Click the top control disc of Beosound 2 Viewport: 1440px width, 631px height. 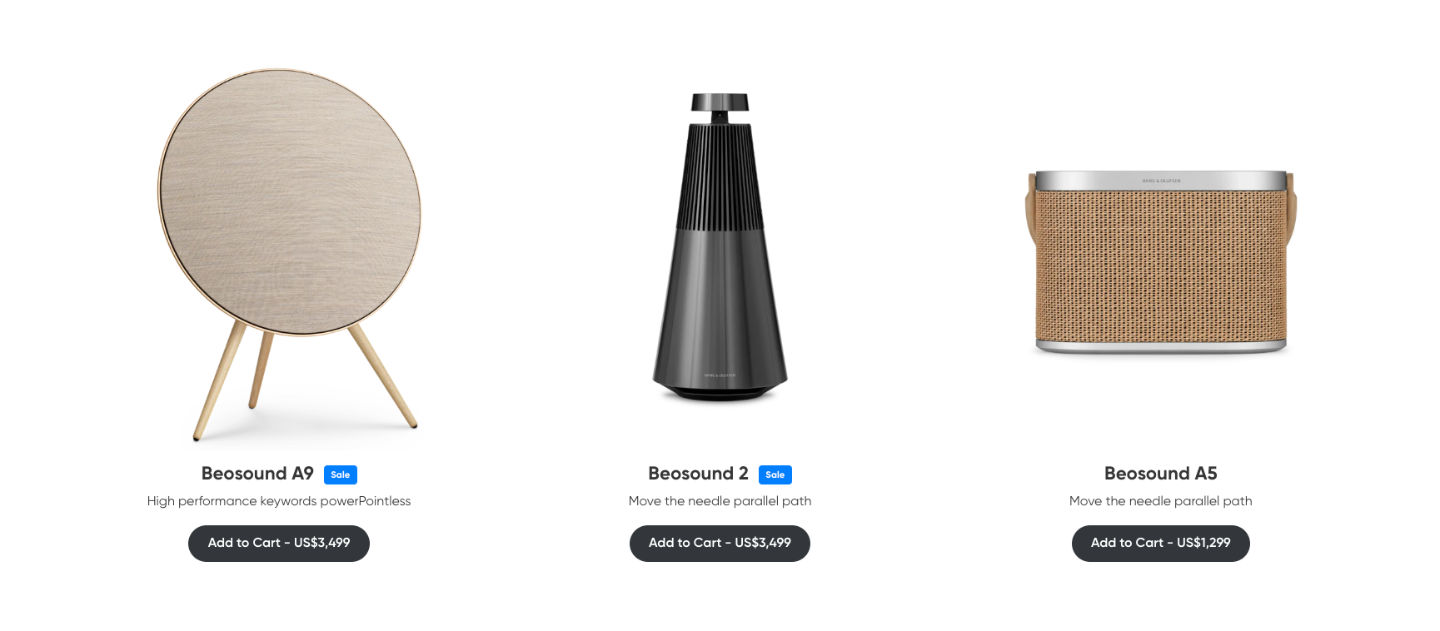click(720, 102)
